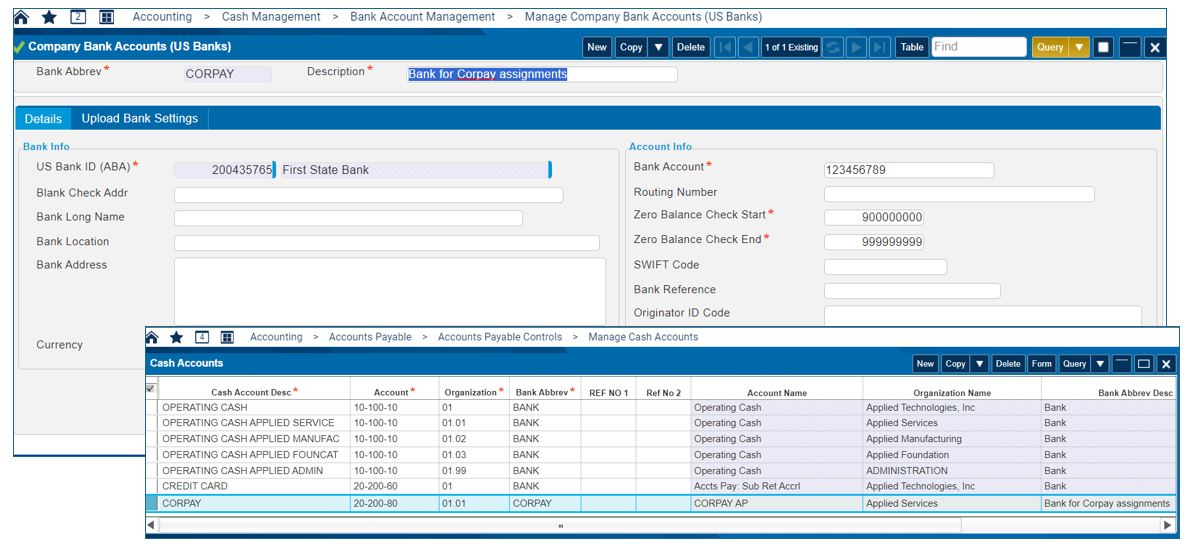1194x551 pixels.
Task: Click the home icon in the top breadcrumb bar
Action: pos(21,17)
